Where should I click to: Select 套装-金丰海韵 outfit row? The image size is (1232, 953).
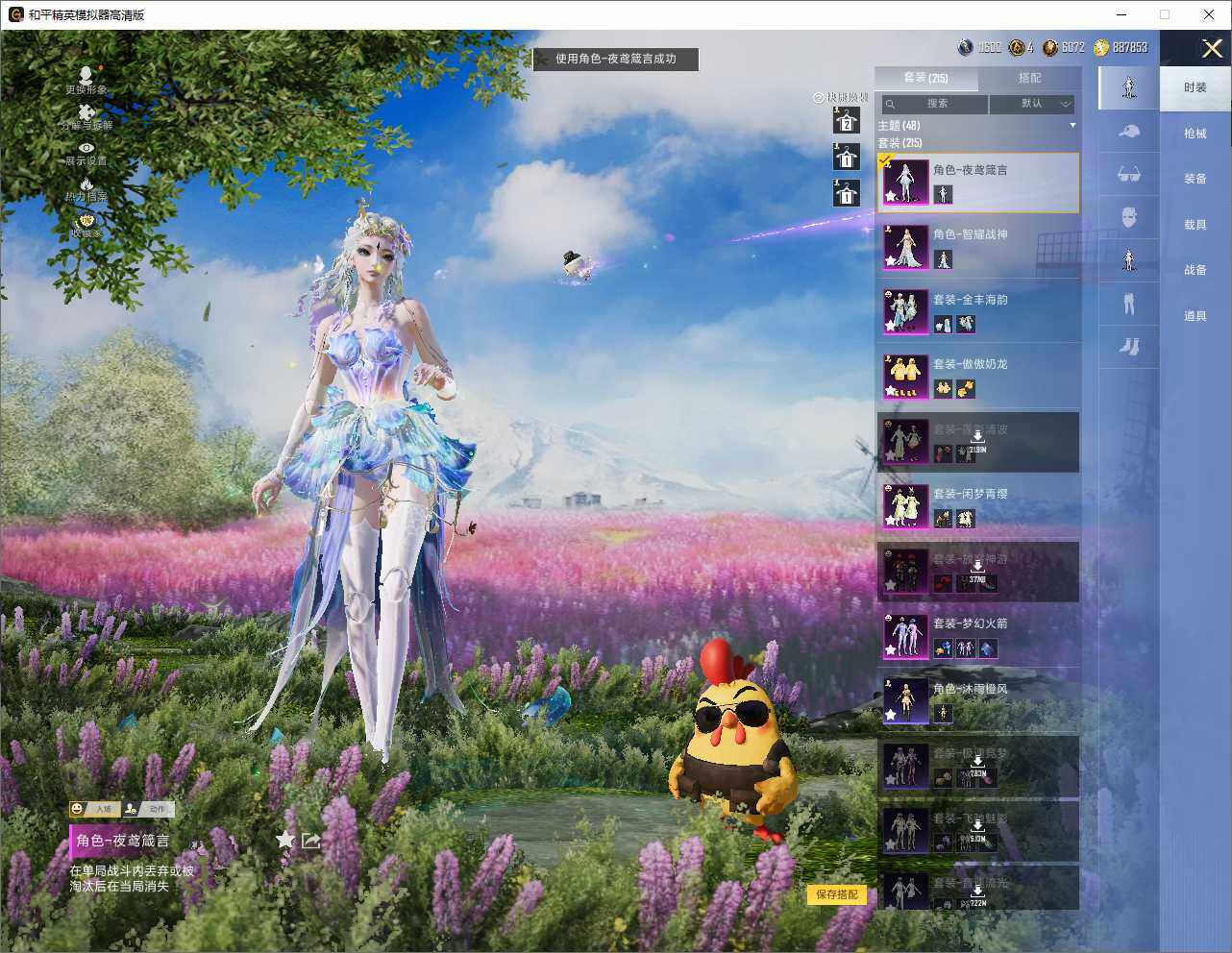coord(978,312)
